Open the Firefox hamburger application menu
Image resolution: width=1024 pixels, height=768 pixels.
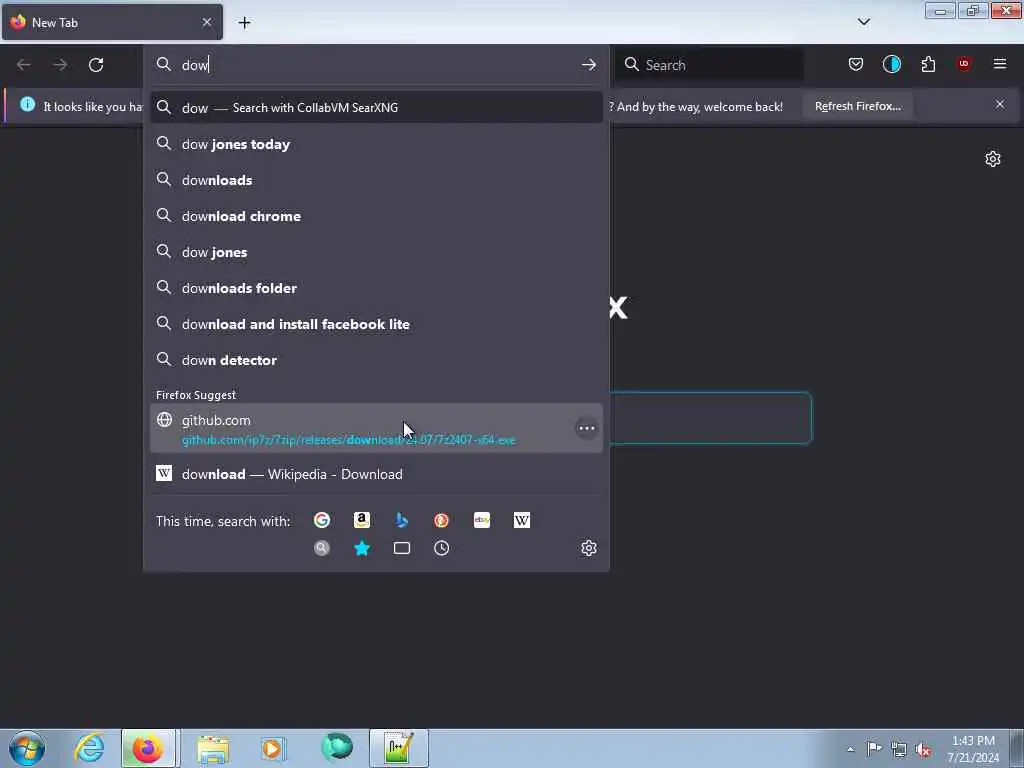coord(1000,64)
